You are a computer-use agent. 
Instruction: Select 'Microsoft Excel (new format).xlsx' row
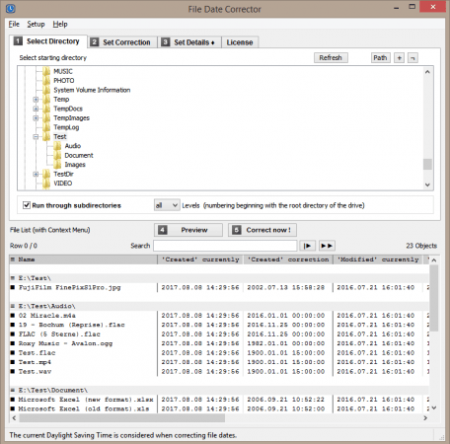coord(219,399)
